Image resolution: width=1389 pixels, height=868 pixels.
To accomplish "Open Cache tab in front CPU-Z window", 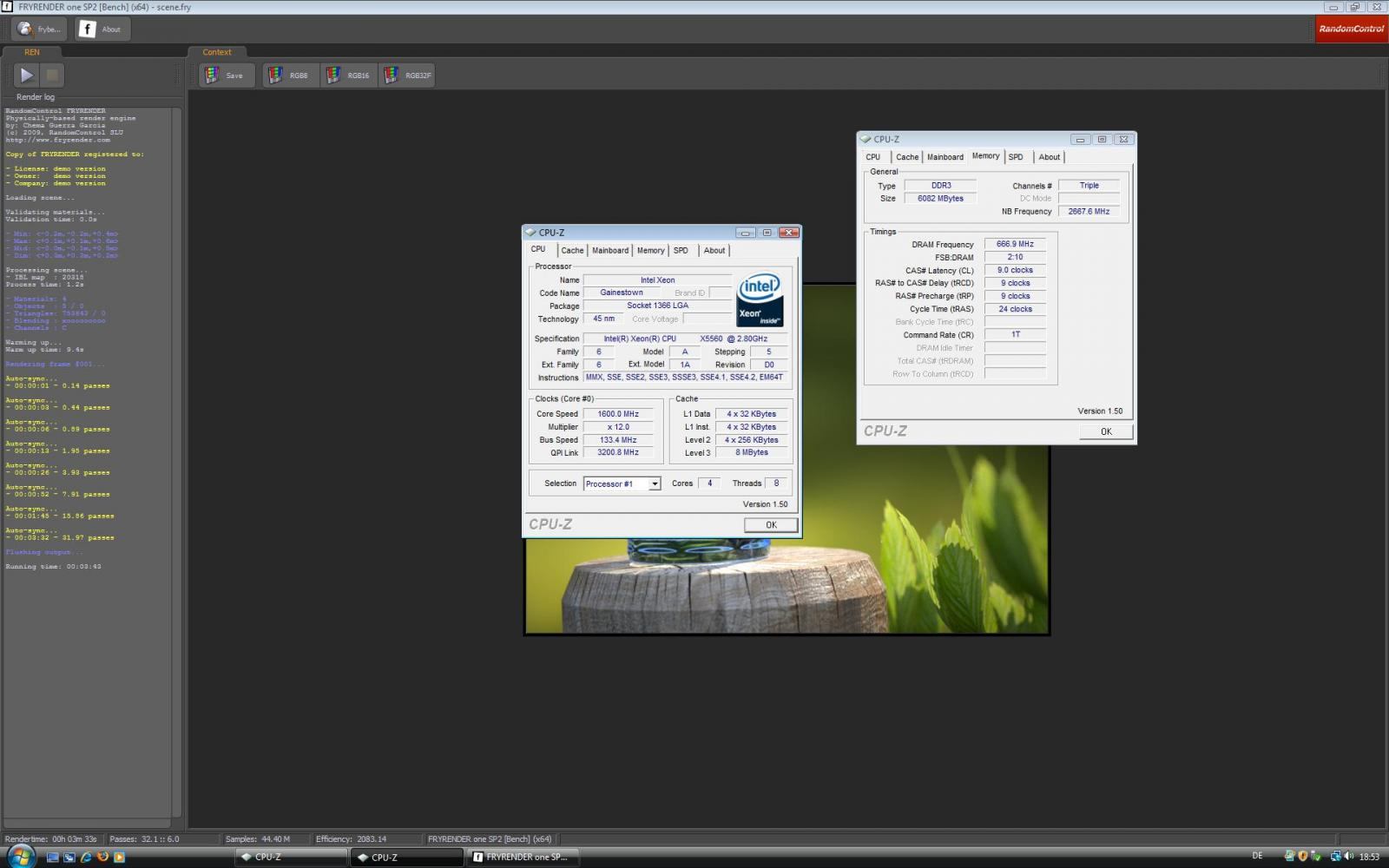I will pyautogui.click(x=572, y=250).
